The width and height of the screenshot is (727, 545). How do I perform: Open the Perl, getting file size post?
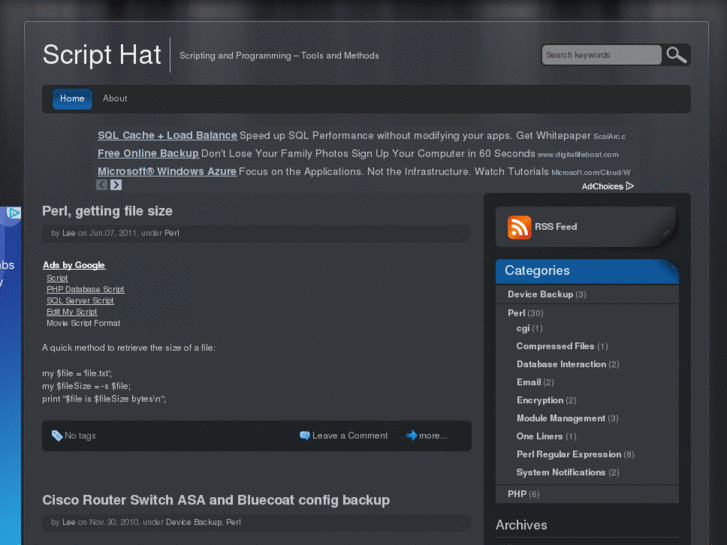tap(107, 211)
